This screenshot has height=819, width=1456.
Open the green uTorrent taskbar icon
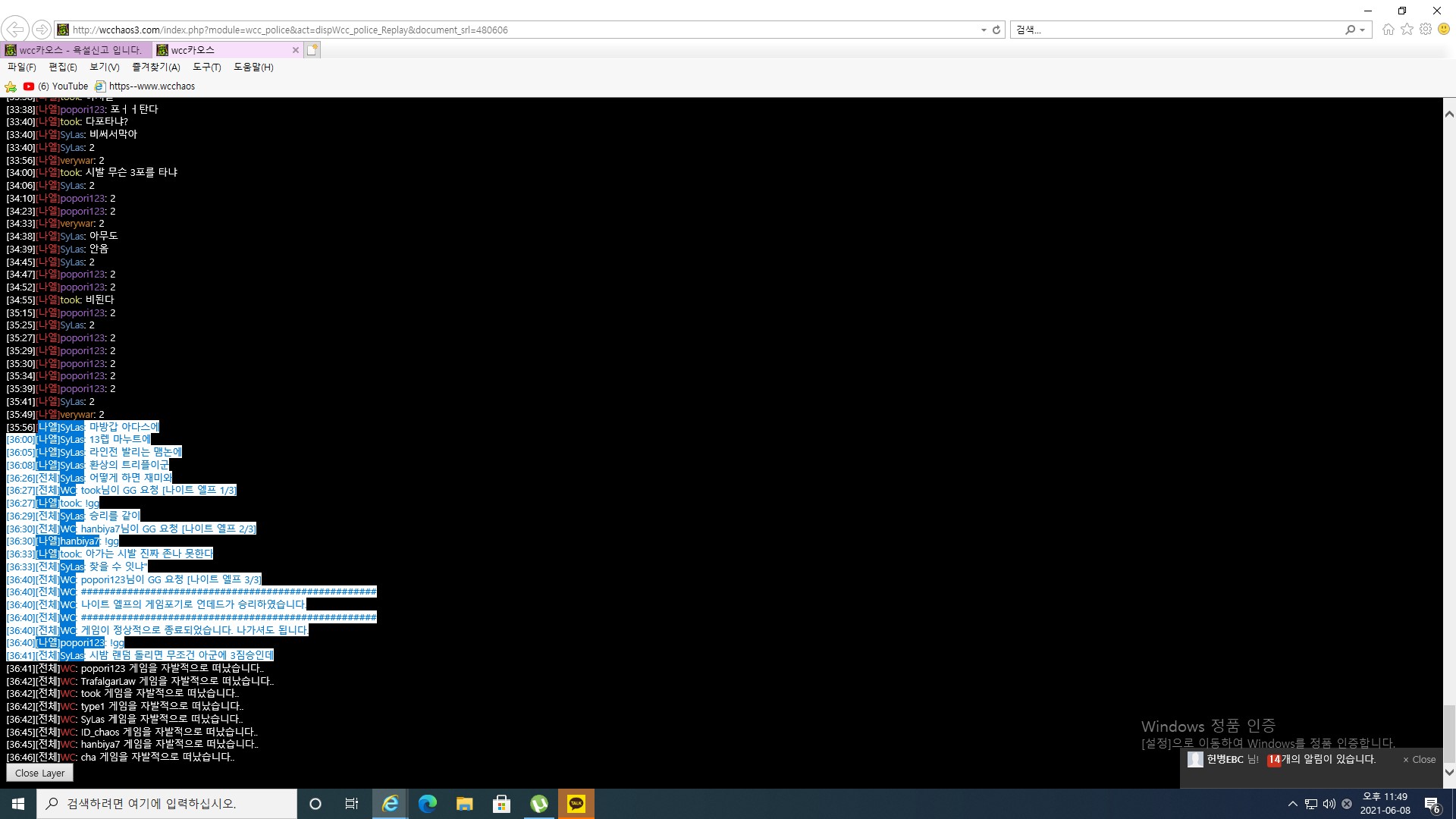tap(539, 804)
